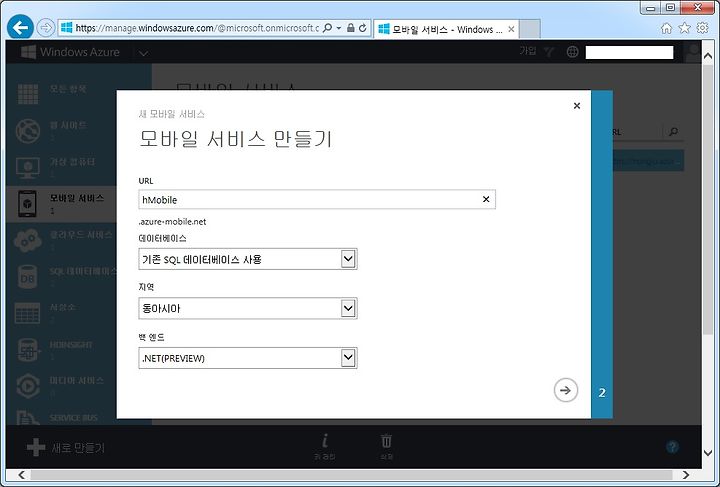Click the step 2 indicator on wizard
This screenshot has width=720, height=487.
pos(602,393)
